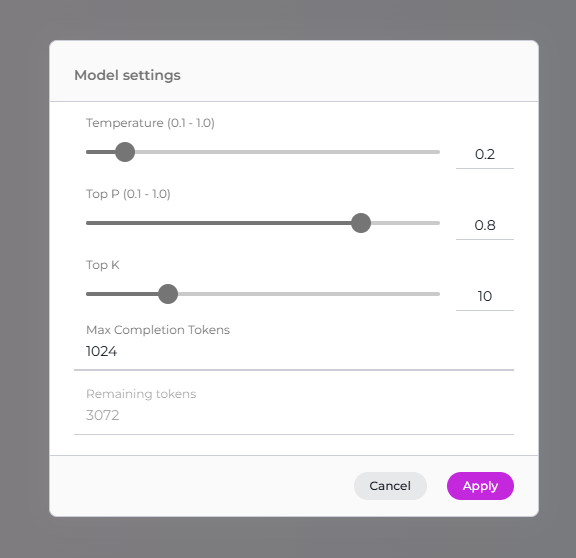576x558 pixels.
Task: Click the Top K slider handle
Action: point(168,294)
